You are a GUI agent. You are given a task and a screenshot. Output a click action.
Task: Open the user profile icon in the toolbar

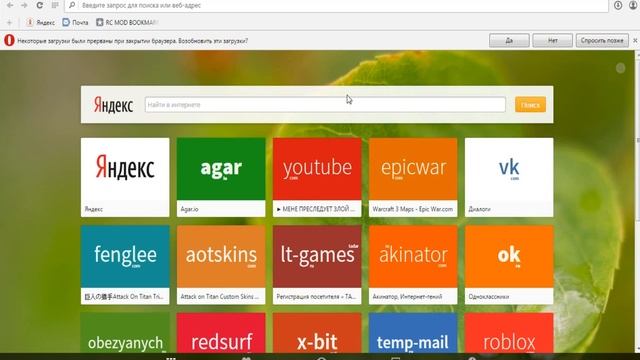pyautogui.click(x=634, y=5)
